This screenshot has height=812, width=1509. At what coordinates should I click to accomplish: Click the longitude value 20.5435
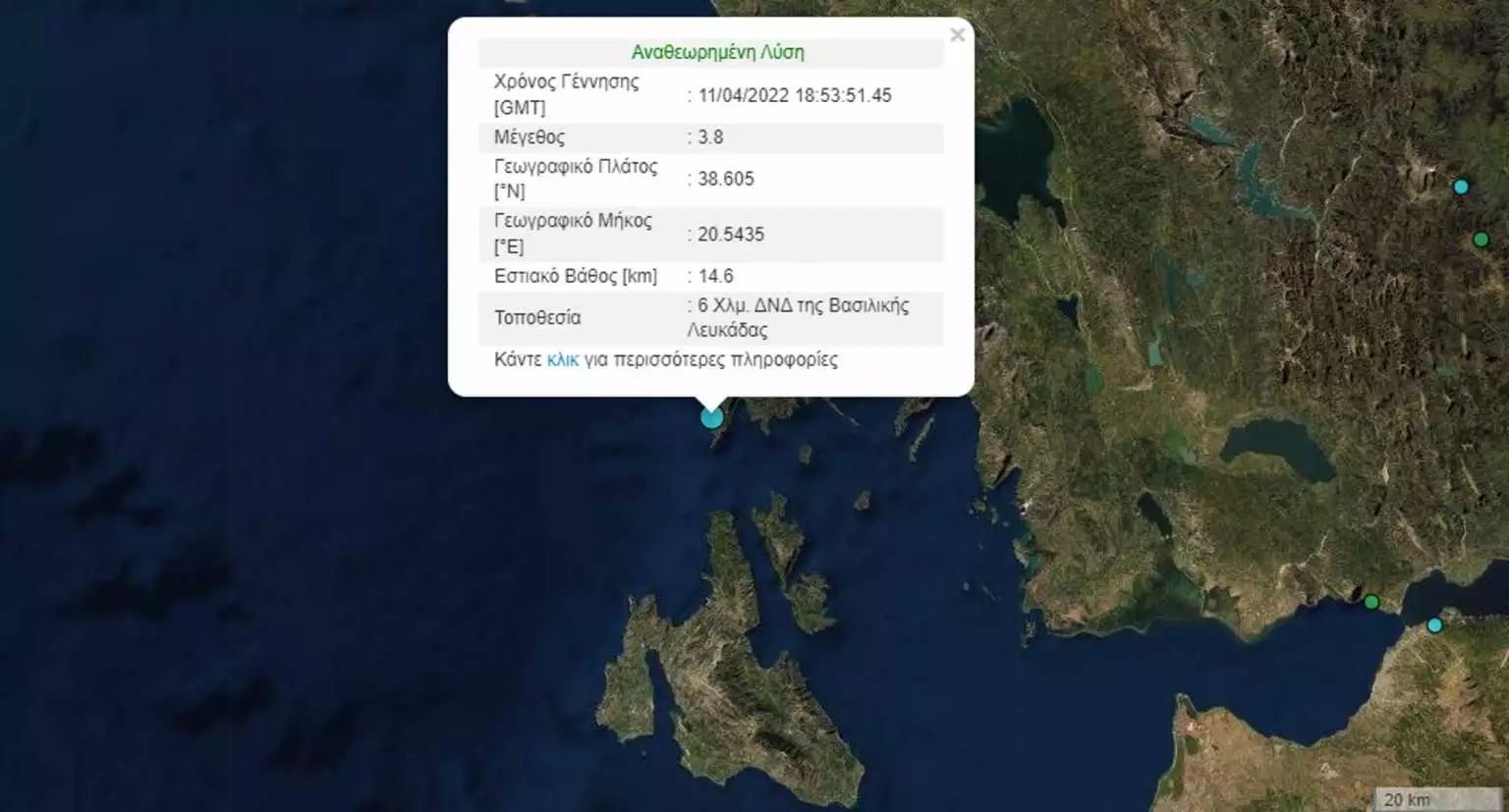[731, 235]
